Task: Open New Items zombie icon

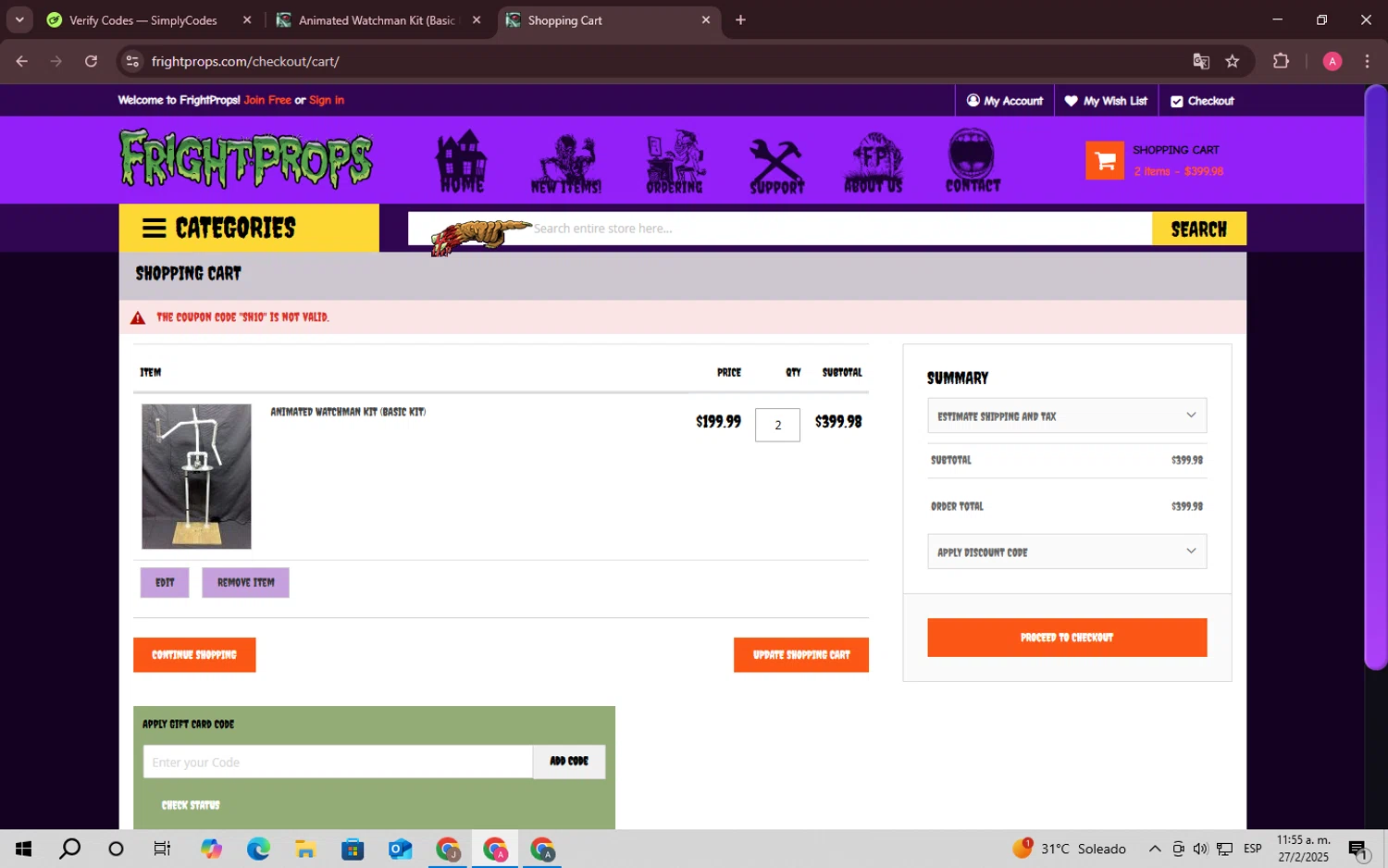Action: click(x=566, y=163)
